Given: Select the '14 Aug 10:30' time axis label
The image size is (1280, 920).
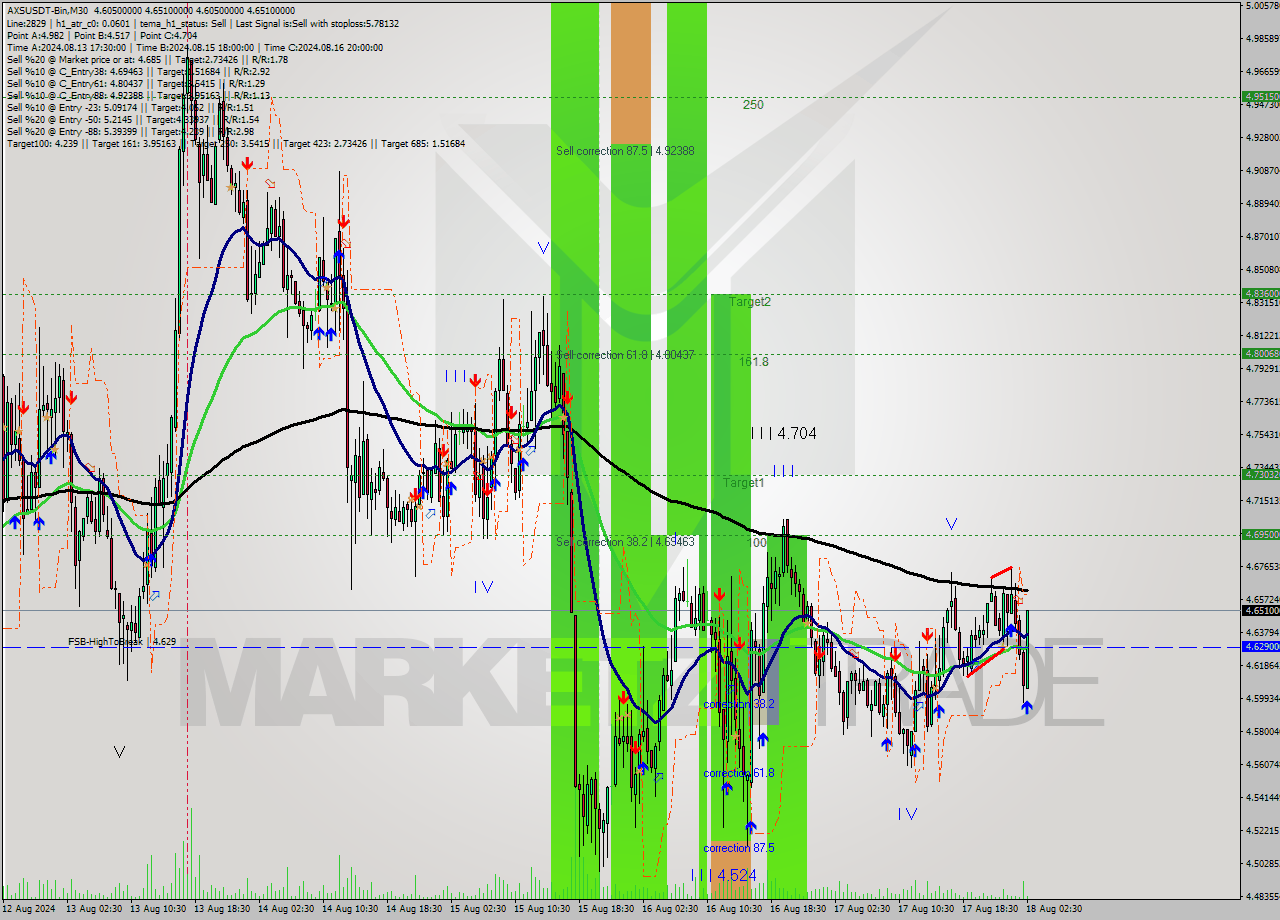Looking at the screenshot, I should [x=350, y=909].
